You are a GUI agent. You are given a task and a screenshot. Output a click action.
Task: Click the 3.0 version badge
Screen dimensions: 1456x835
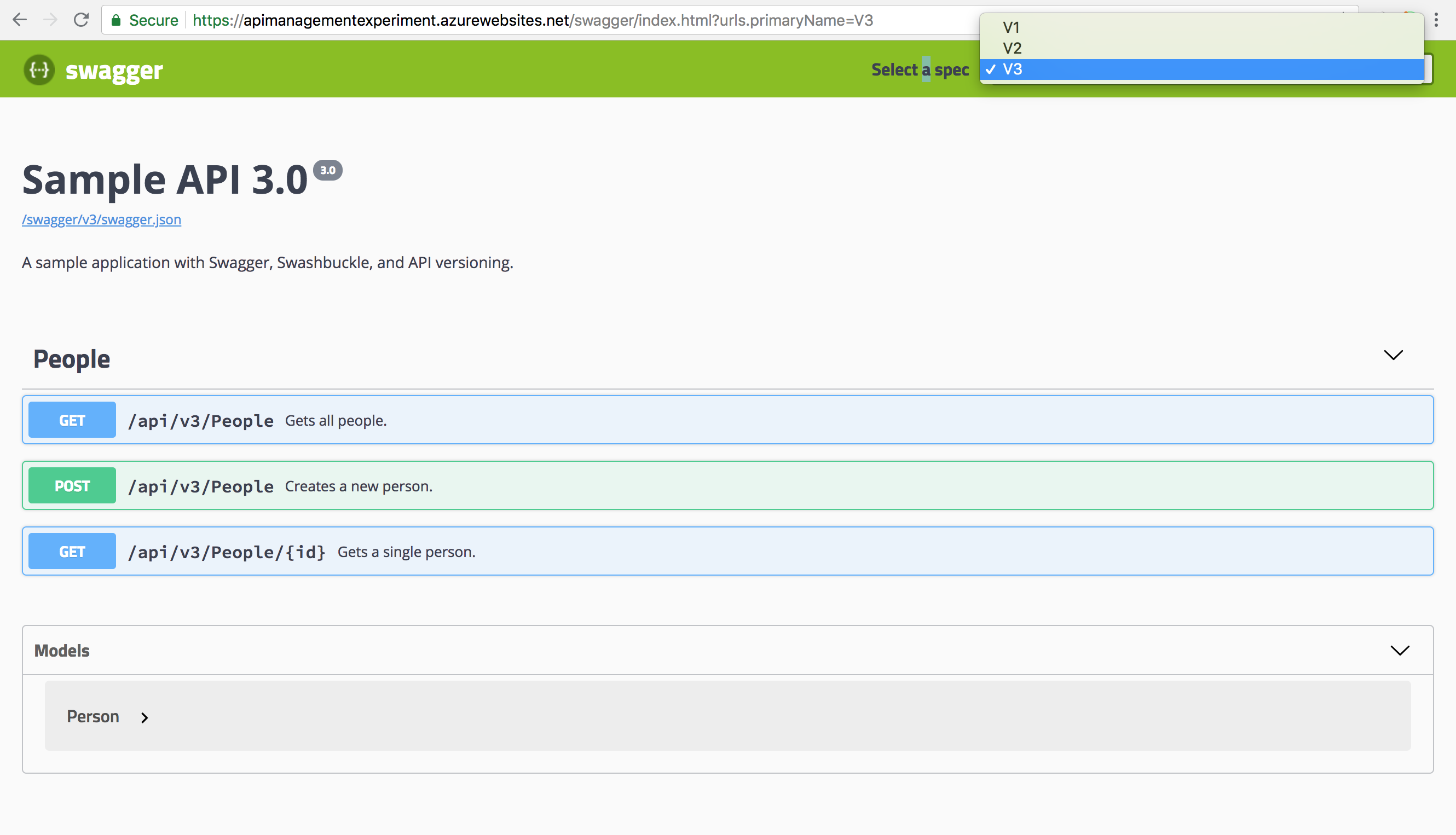pyautogui.click(x=327, y=170)
